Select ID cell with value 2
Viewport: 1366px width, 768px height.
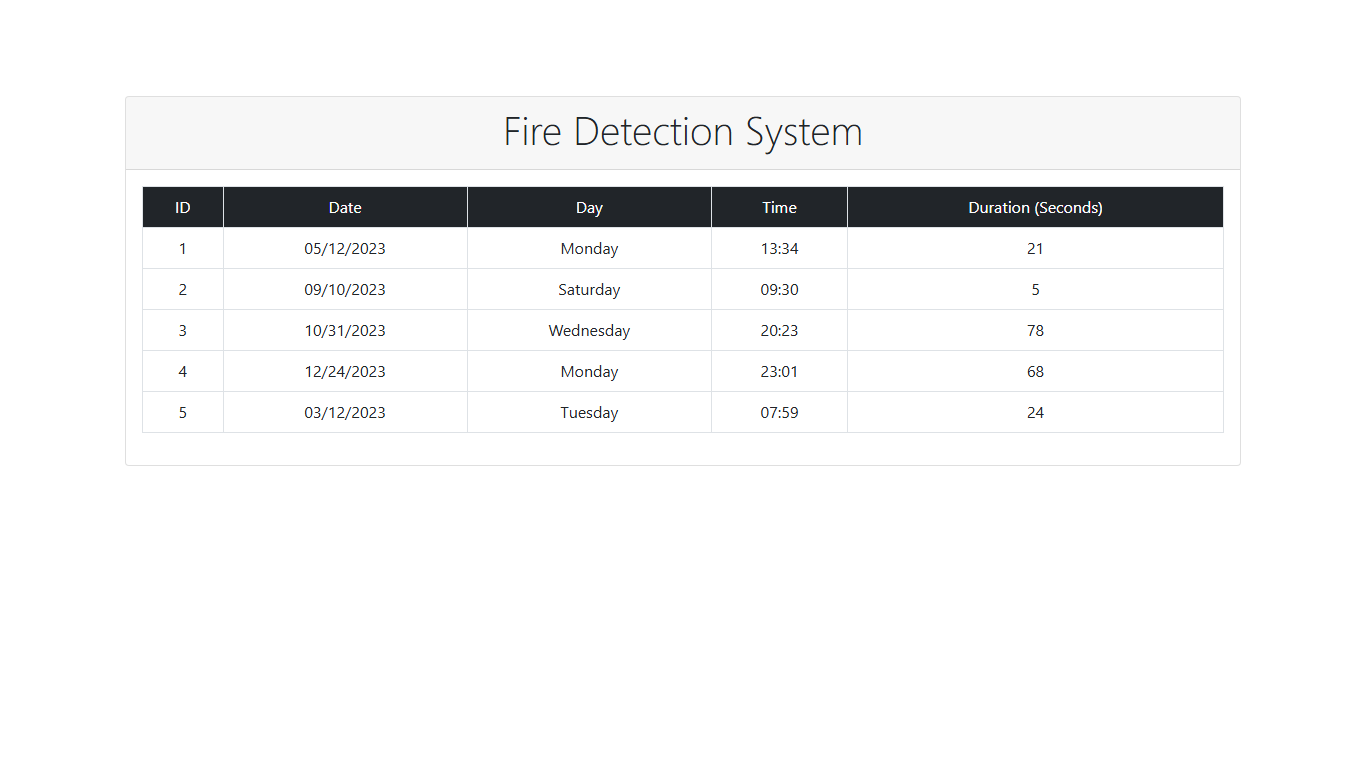coord(183,289)
